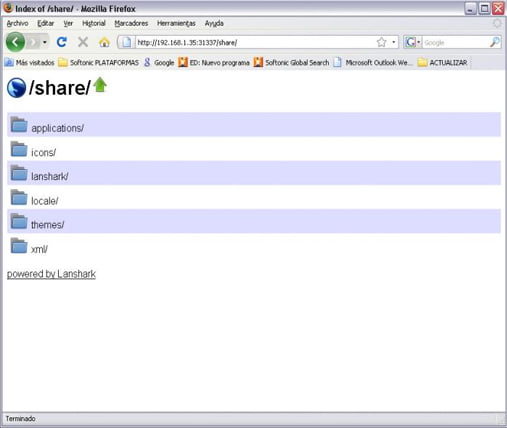
Task: Open the Marcadores menu
Action: 131,23
